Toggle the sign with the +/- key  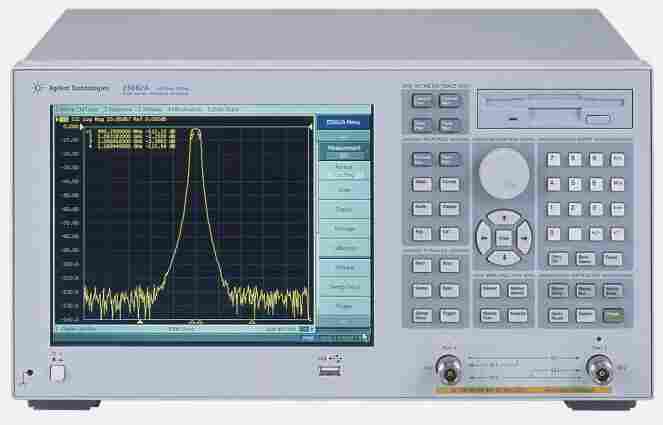coord(596,233)
